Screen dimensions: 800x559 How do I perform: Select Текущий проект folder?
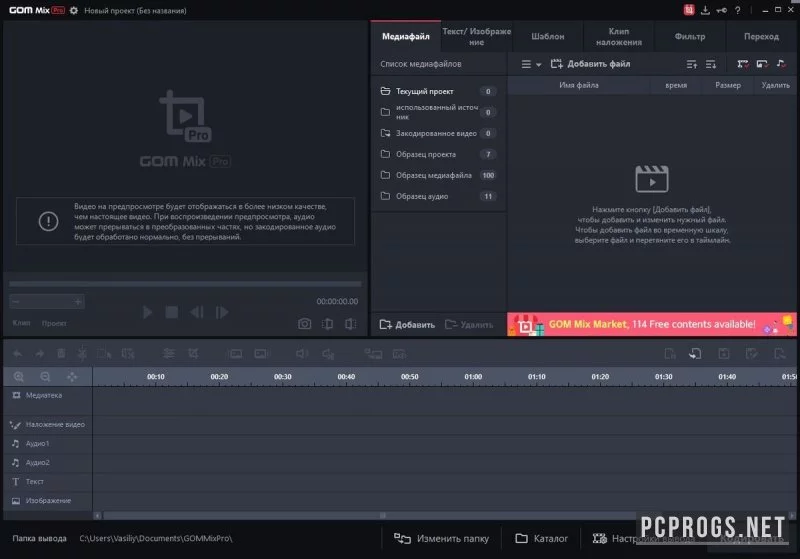click(x=438, y=91)
